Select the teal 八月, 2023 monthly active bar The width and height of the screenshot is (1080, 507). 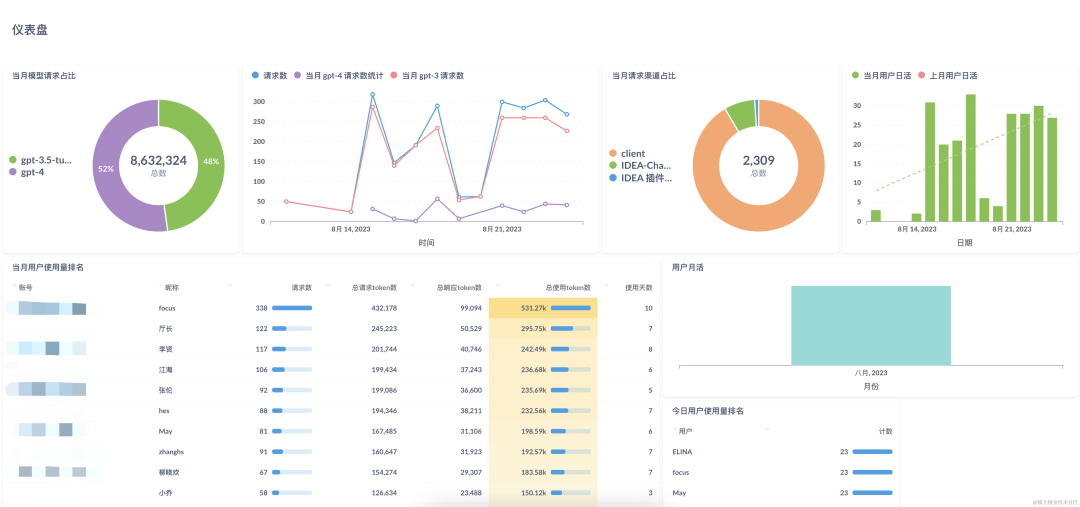[x=871, y=325]
